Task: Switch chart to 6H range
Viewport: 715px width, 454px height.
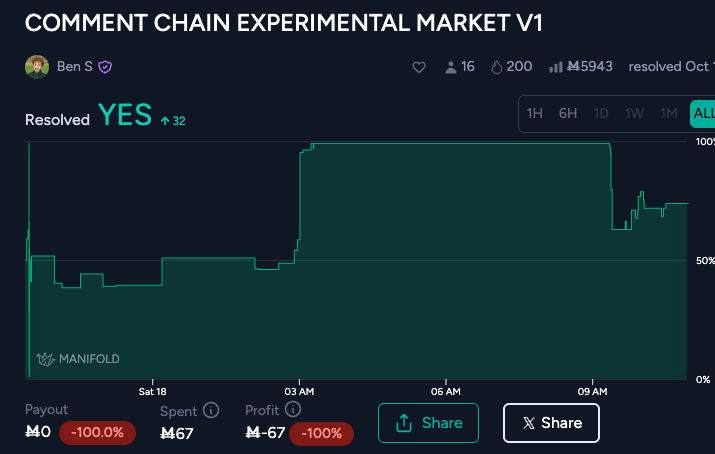Action: click(x=568, y=113)
